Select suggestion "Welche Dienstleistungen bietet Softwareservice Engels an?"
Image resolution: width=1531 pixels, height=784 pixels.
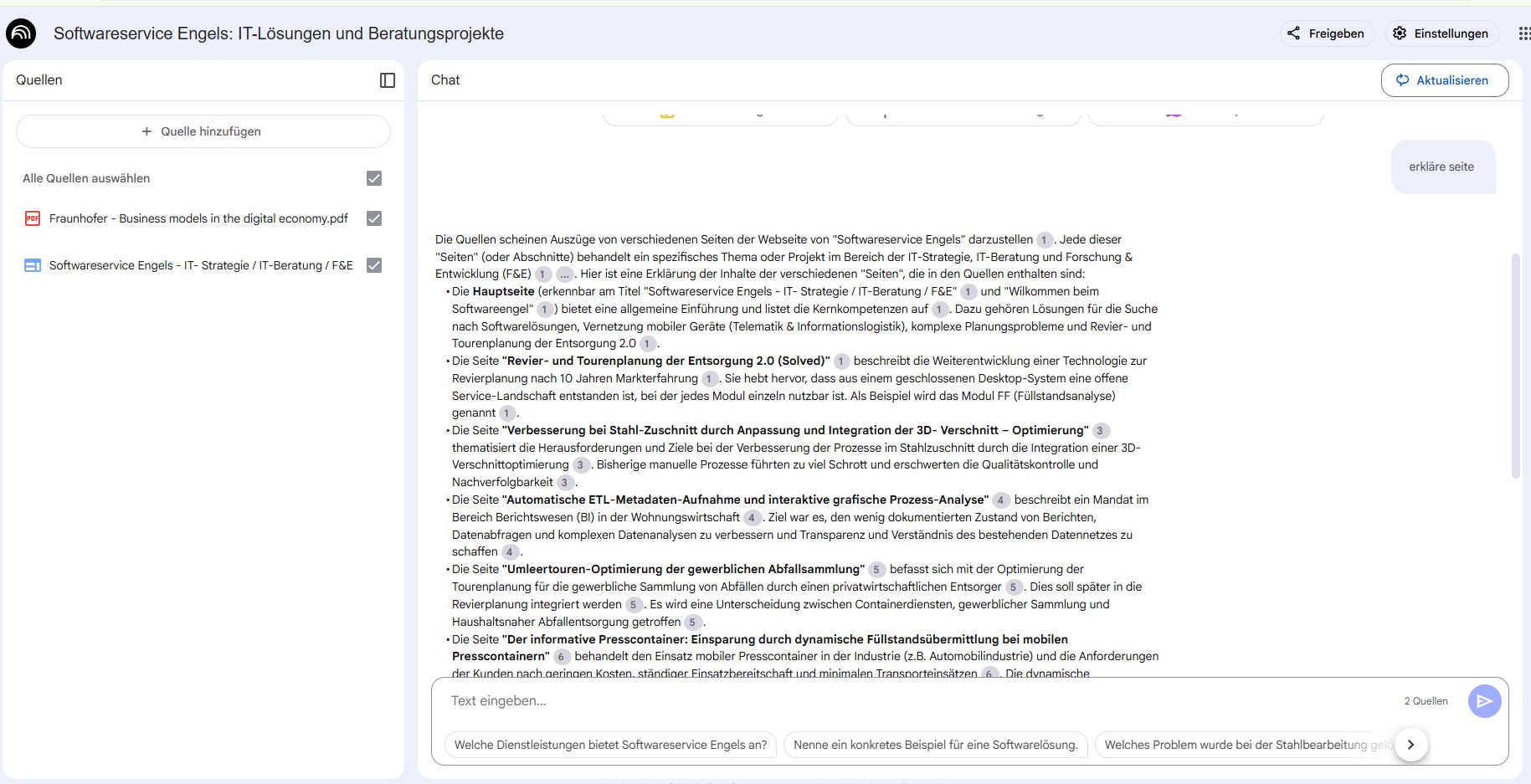610,745
